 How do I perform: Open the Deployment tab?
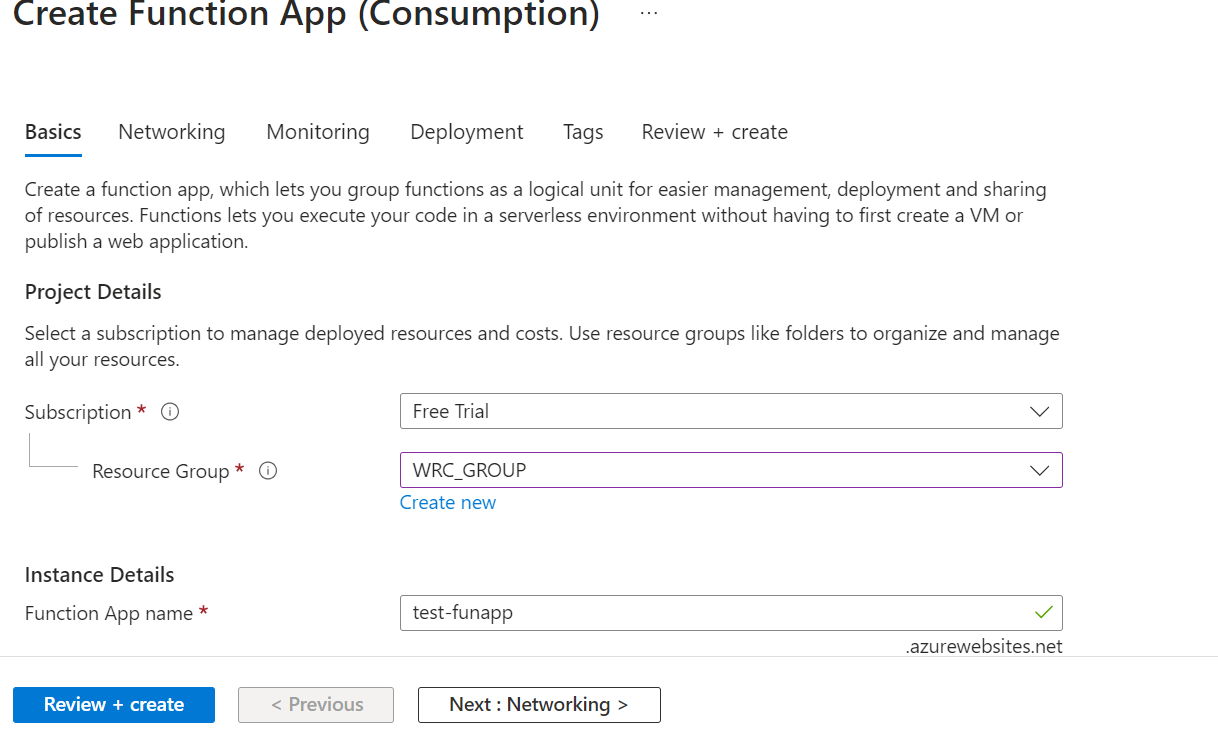(x=467, y=132)
